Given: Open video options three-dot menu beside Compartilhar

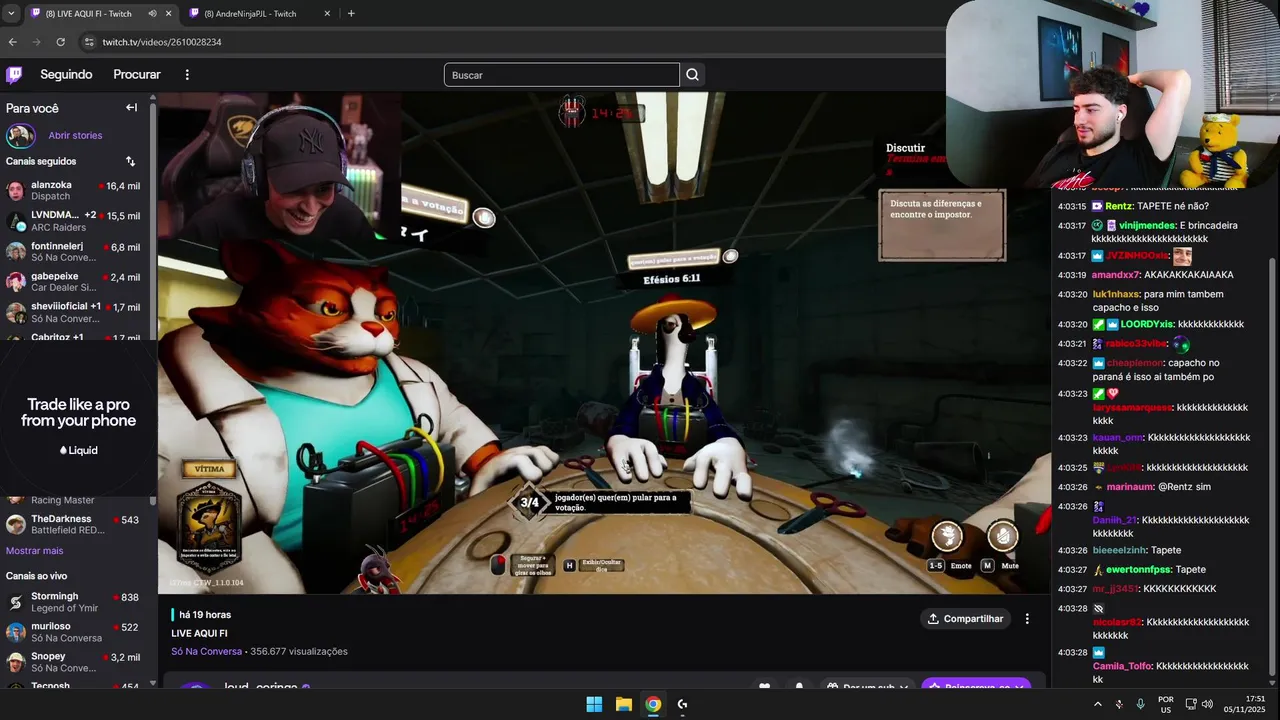Looking at the screenshot, I should [1027, 619].
